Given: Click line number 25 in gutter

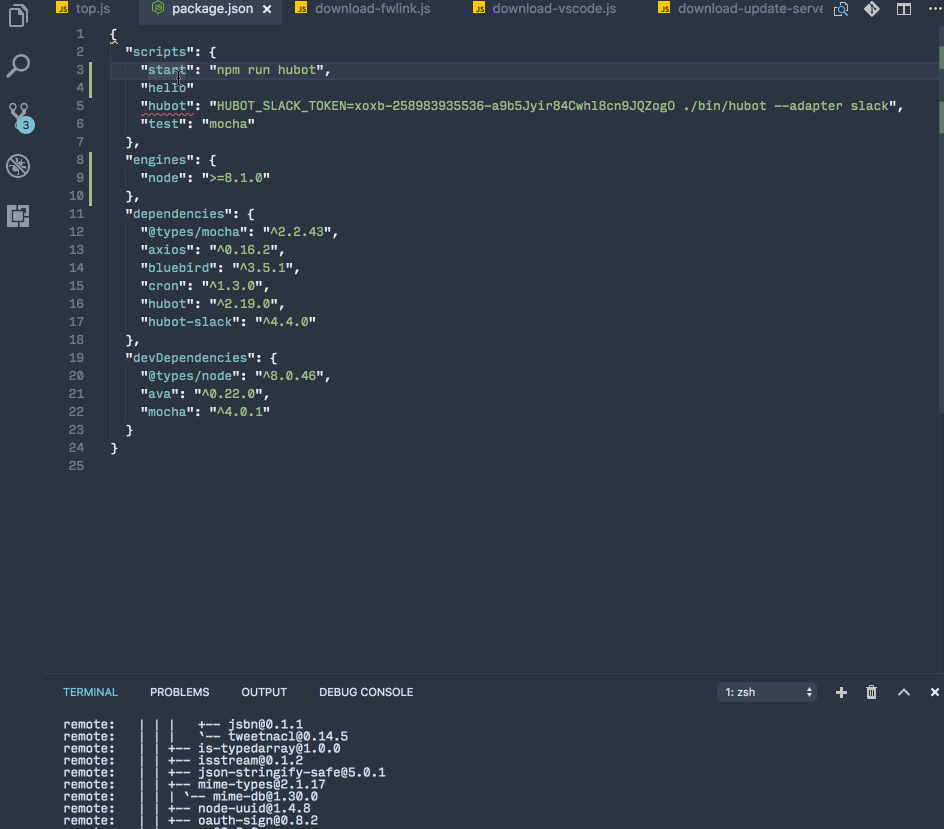Looking at the screenshot, I should [76, 466].
